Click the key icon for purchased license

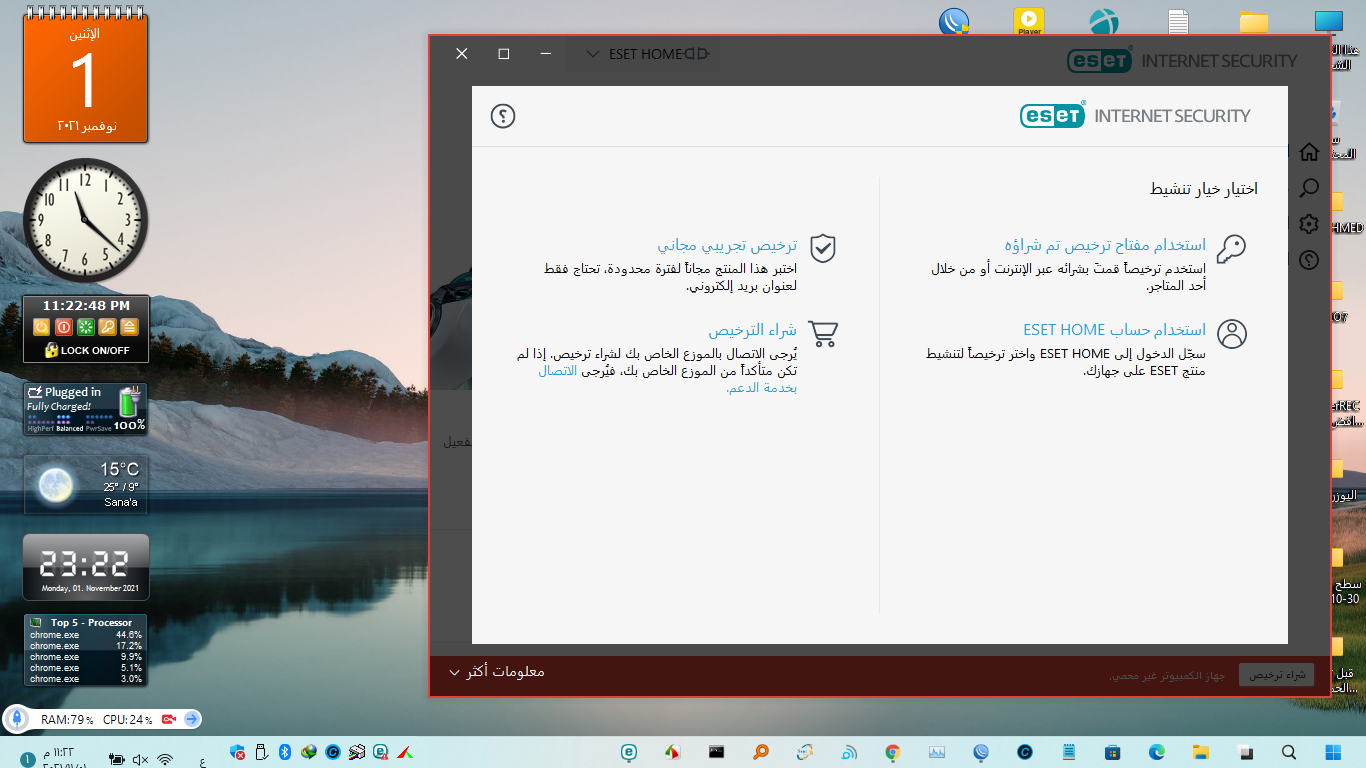point(1231,248)
